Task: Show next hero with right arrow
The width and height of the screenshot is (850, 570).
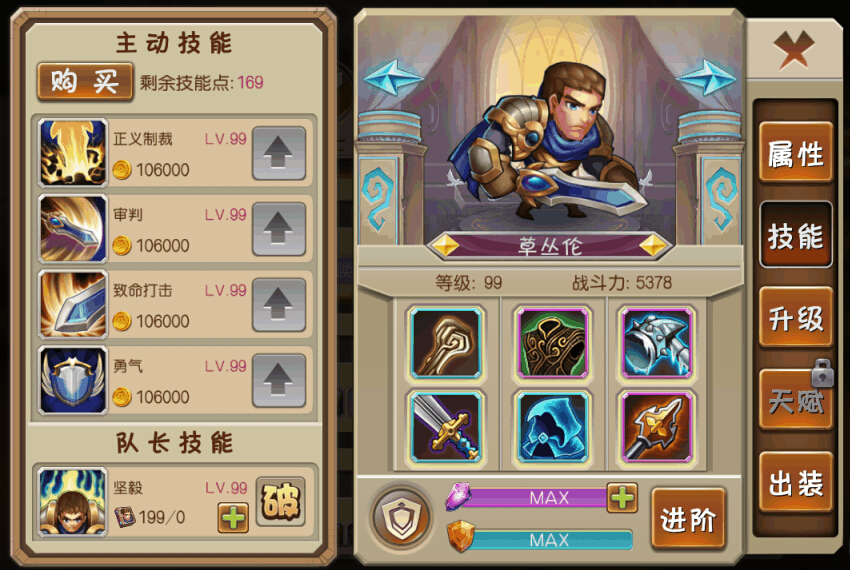Action: (x=706, y=78)
